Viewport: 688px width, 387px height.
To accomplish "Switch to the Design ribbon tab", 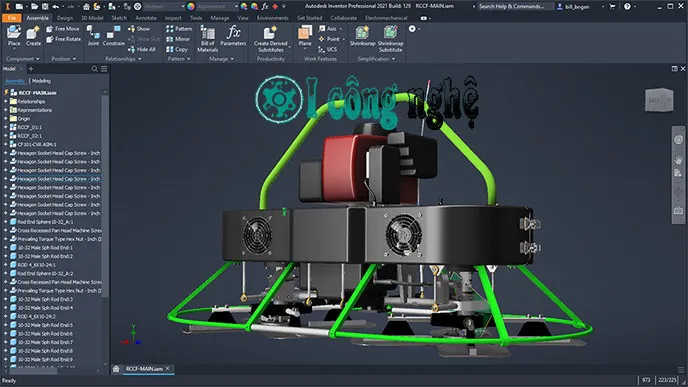I will (x=64, y=18).
